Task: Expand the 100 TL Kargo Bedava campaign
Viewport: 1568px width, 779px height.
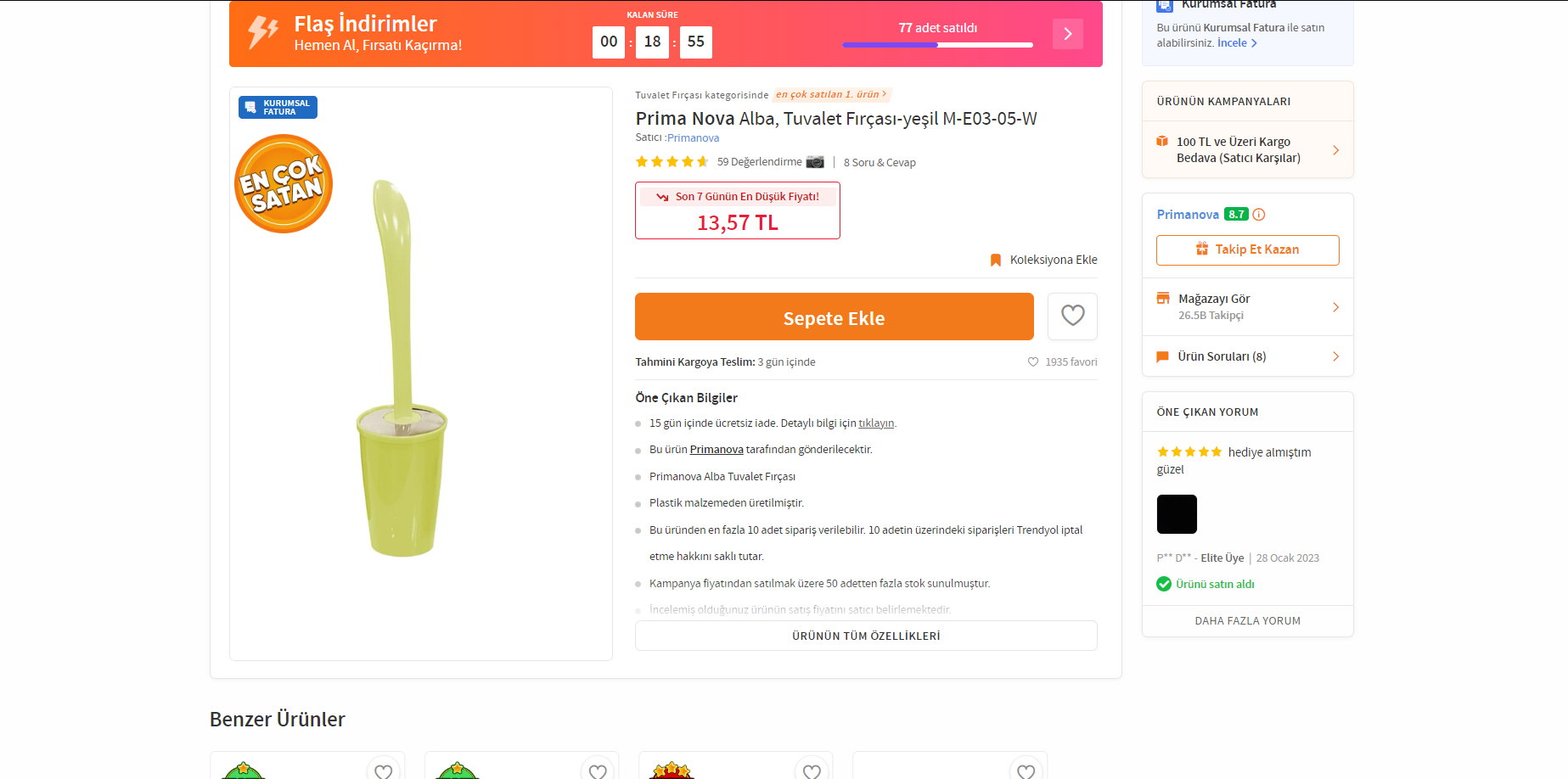Action: point(1248,150)
